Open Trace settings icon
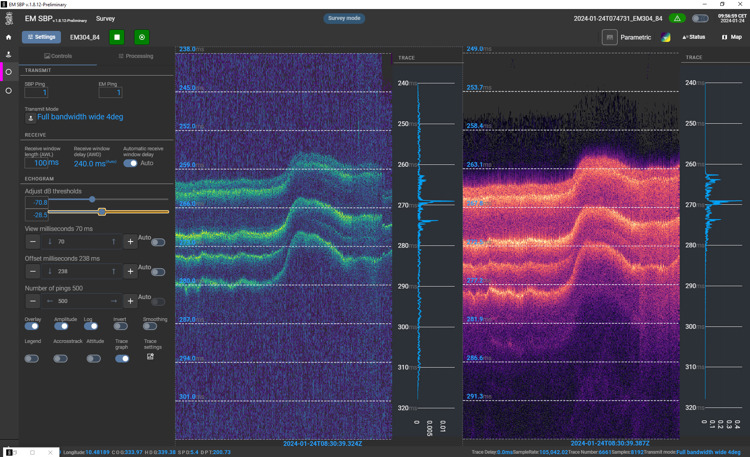This screenshot has height=457, width=750. [x=150, y=356]
